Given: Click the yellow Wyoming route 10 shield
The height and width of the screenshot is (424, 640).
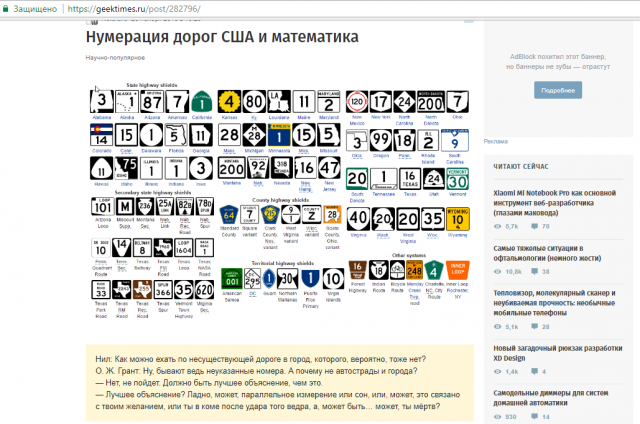Looking at the screenshot, I should [x=458, y=219].
